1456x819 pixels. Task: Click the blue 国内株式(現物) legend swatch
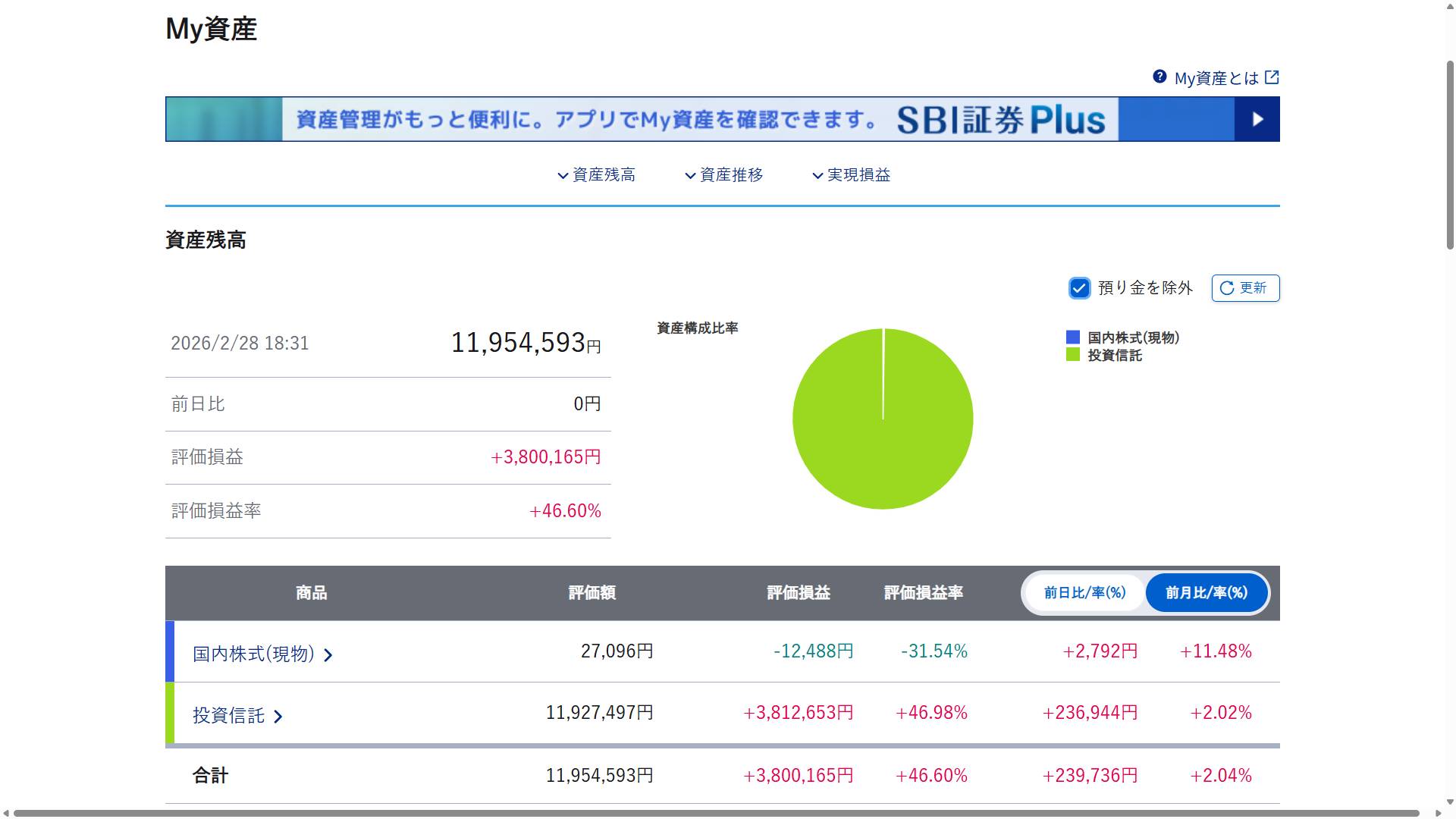[x=1072, y=337]
